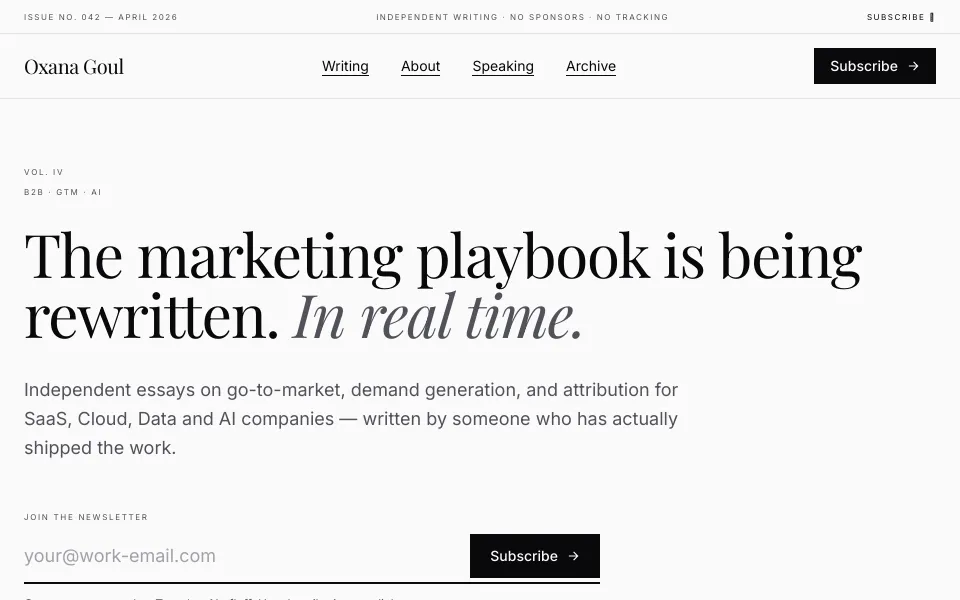Go to the About page

421,66
